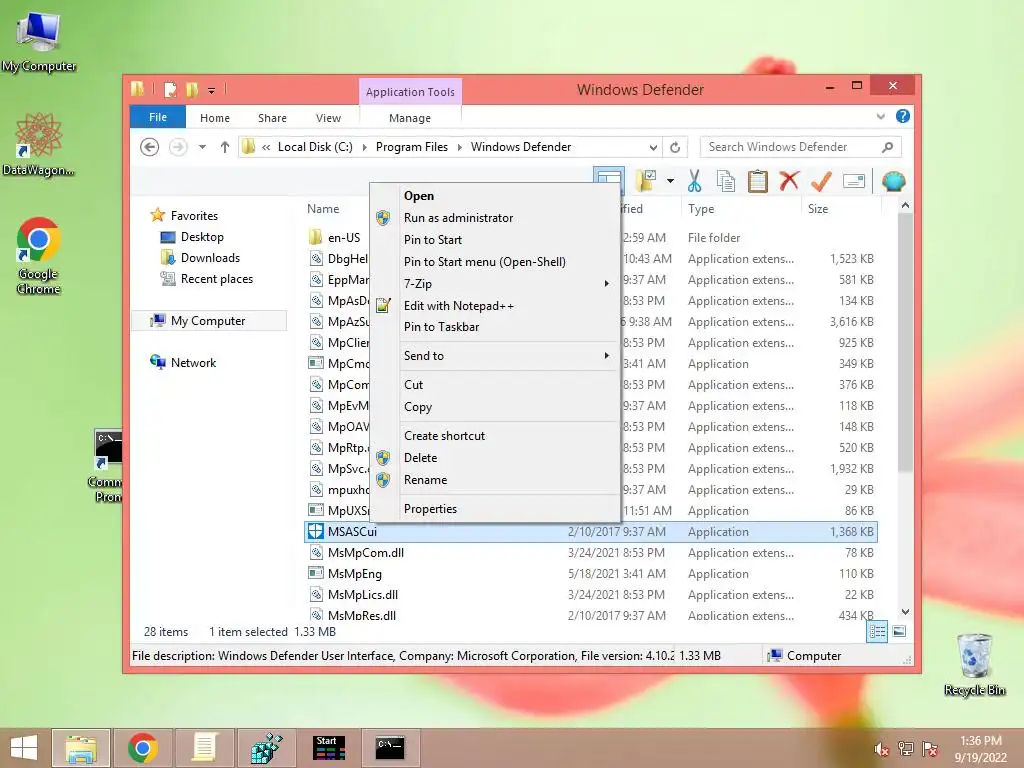Click the Copy toolbar icon

pyautogui.click(x=726, y=181)
